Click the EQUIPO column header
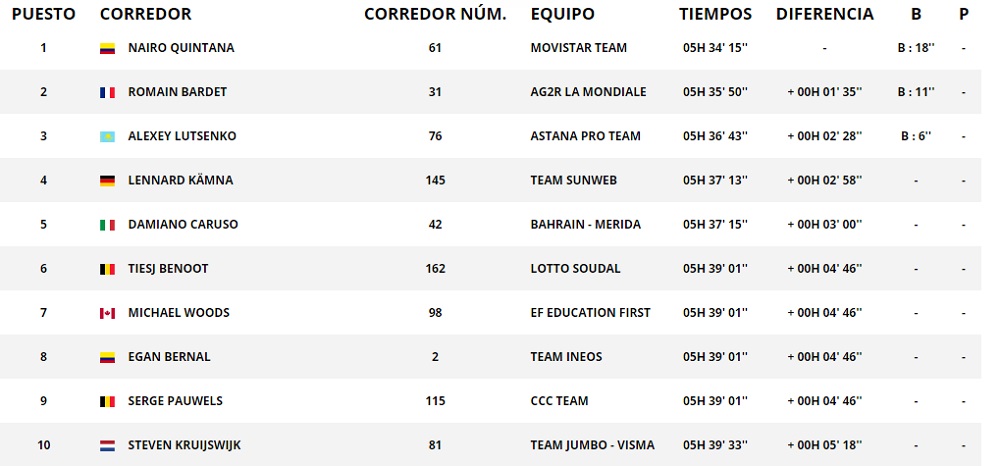Image resolution: width=1000 pixels, height=466 pixels. (x=562, y=14)
